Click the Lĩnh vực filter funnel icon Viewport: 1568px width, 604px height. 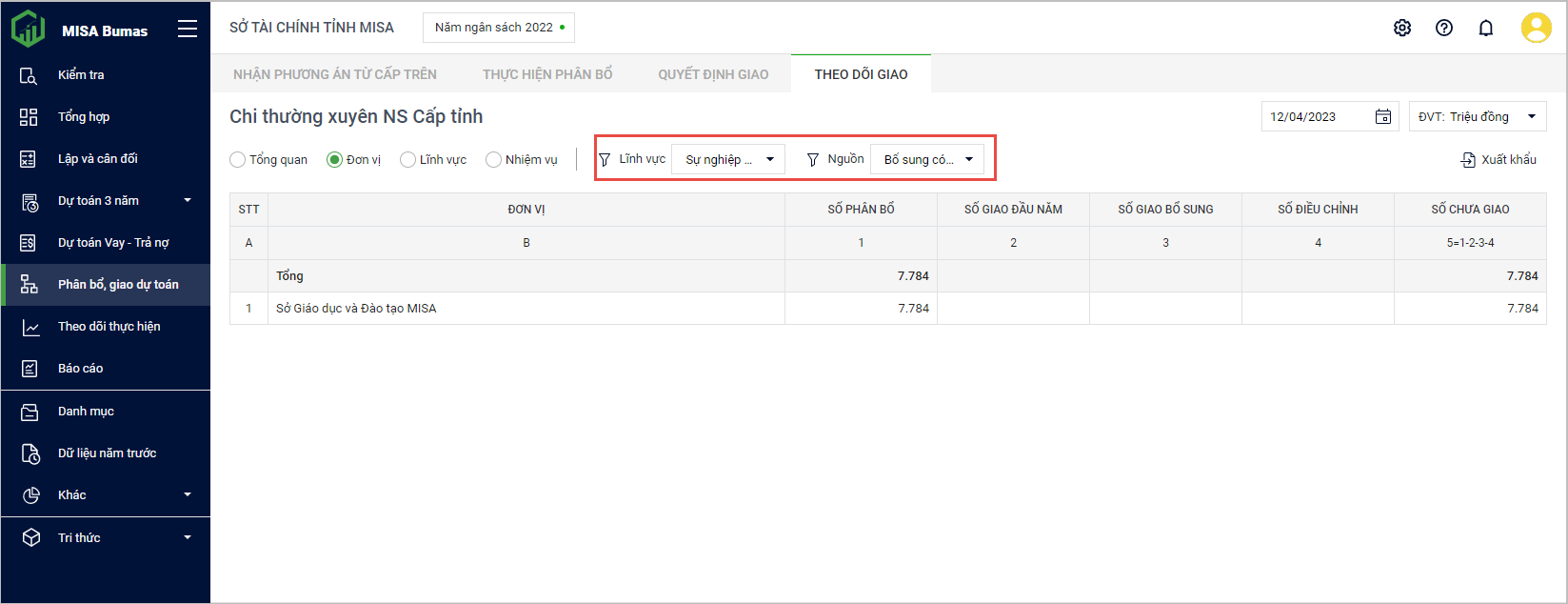coord(605,160)
